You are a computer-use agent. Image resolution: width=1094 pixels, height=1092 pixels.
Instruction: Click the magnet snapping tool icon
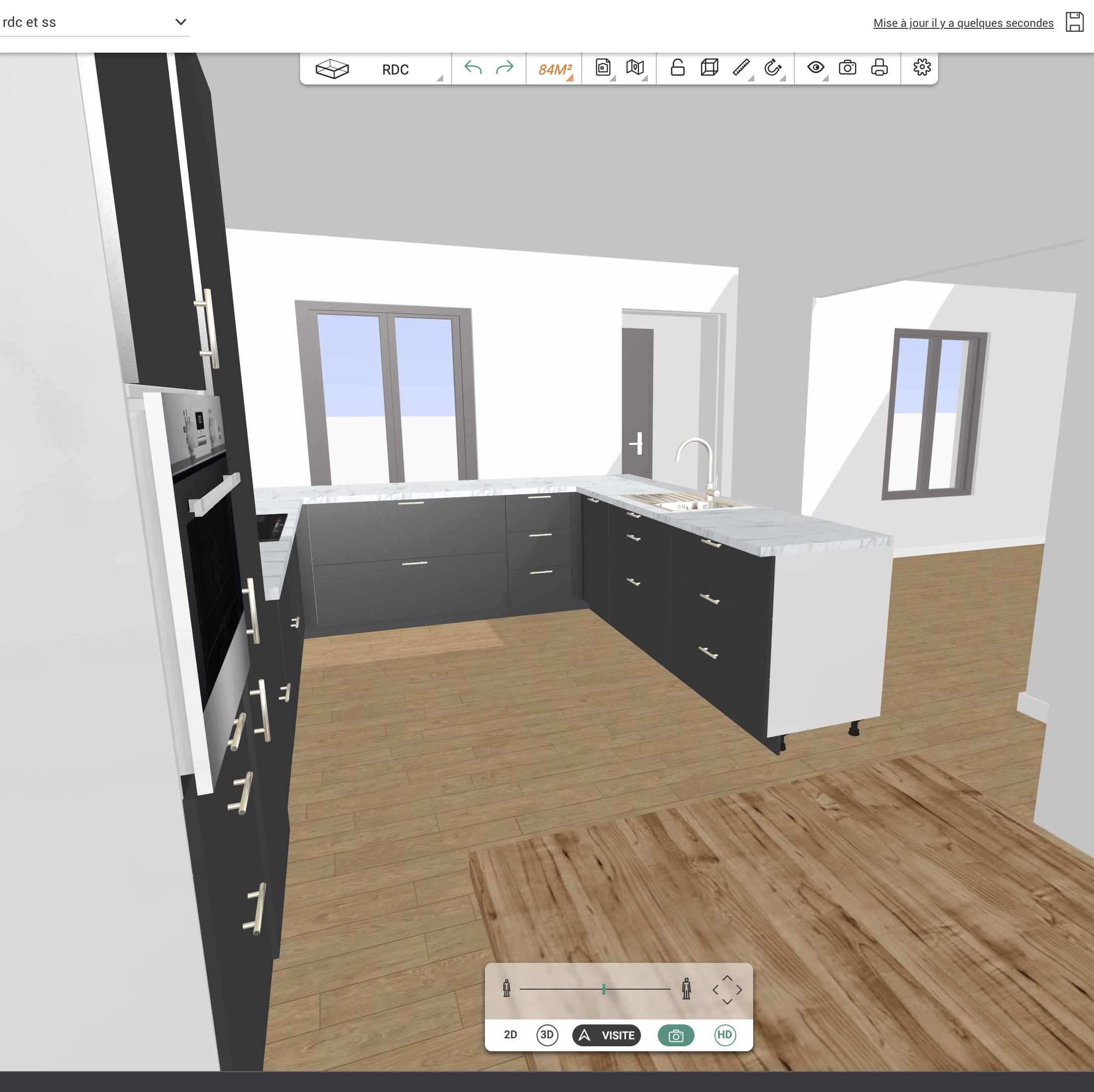[773, 68]
